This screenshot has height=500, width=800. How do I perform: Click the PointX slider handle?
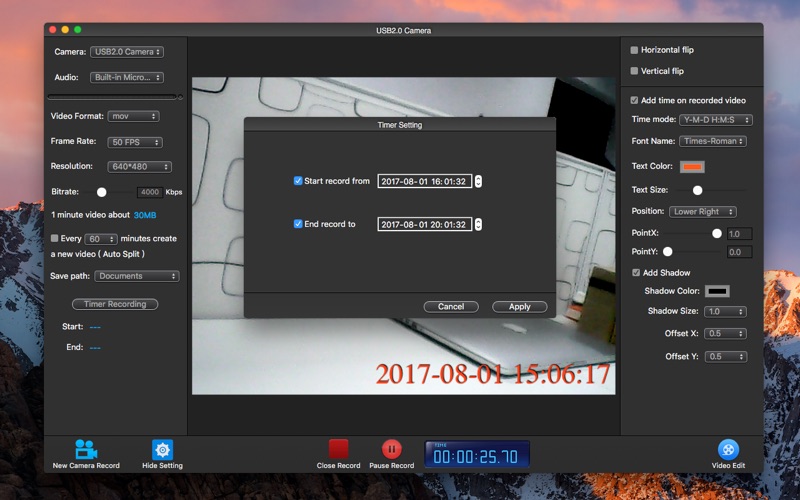pyautogui.click(x=717, y=234)
